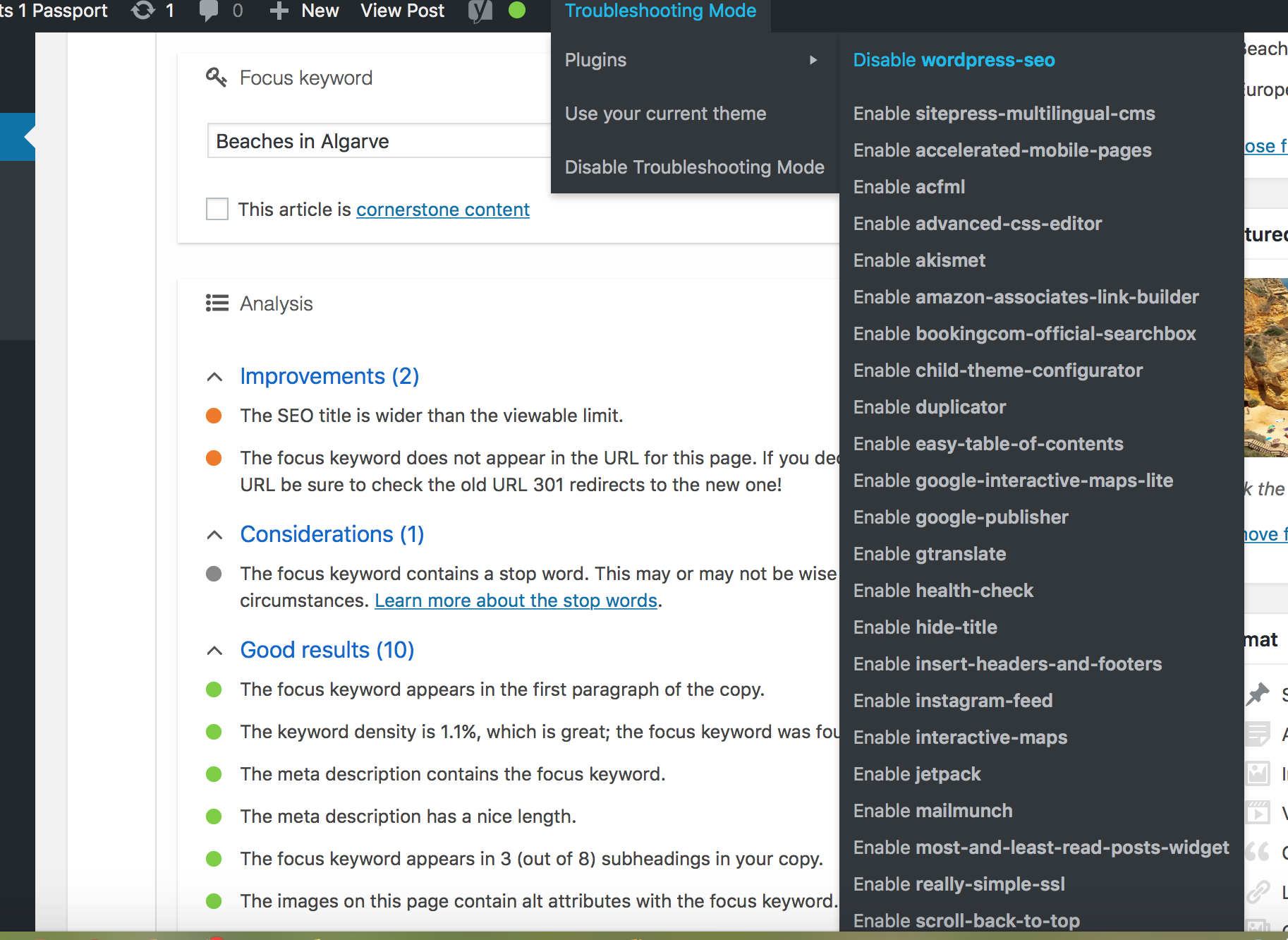Click green dot for first paragraph result
Screen dimensions: 1288x940
214,689
